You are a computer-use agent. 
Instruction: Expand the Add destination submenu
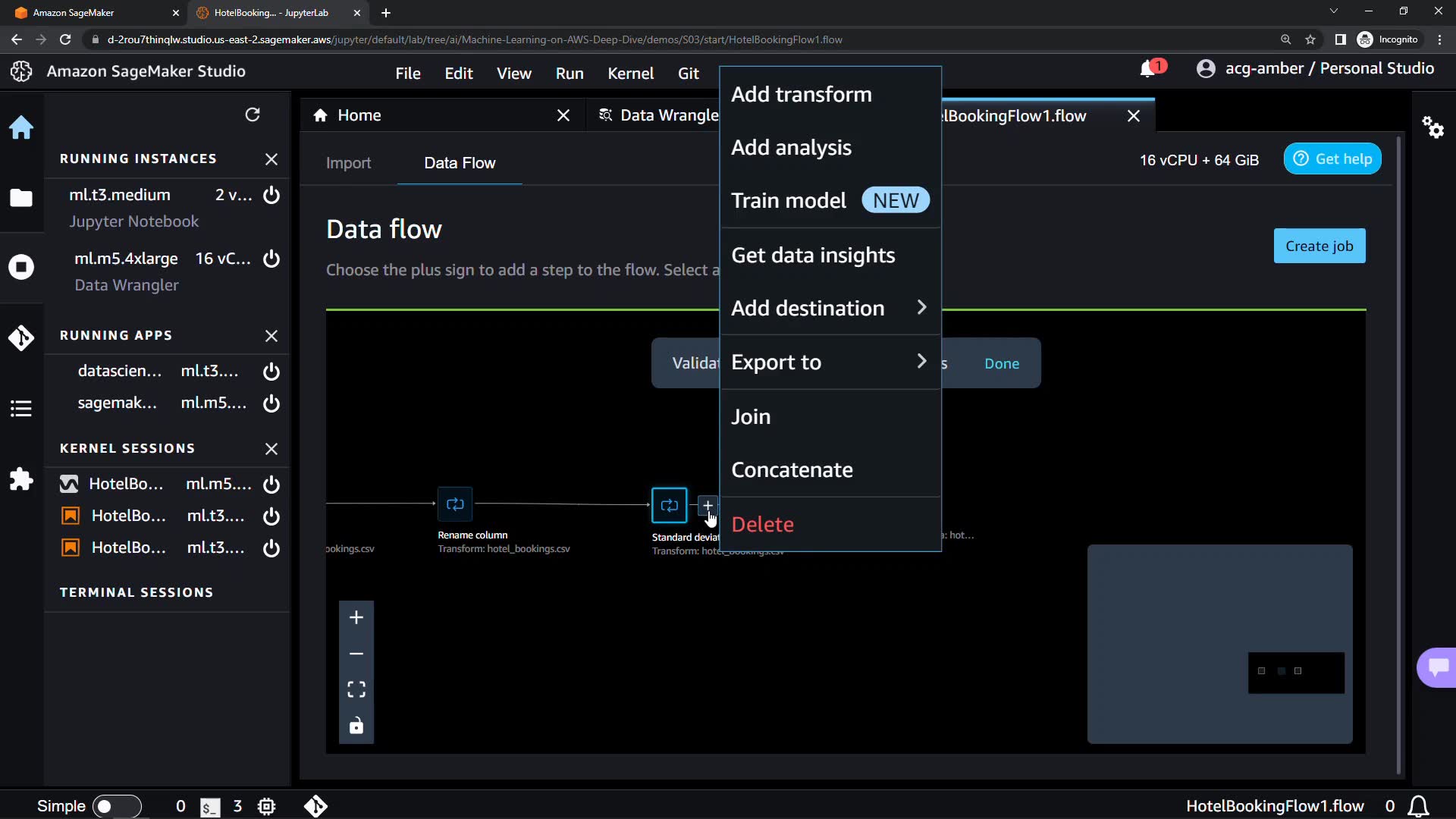point(830,308)
